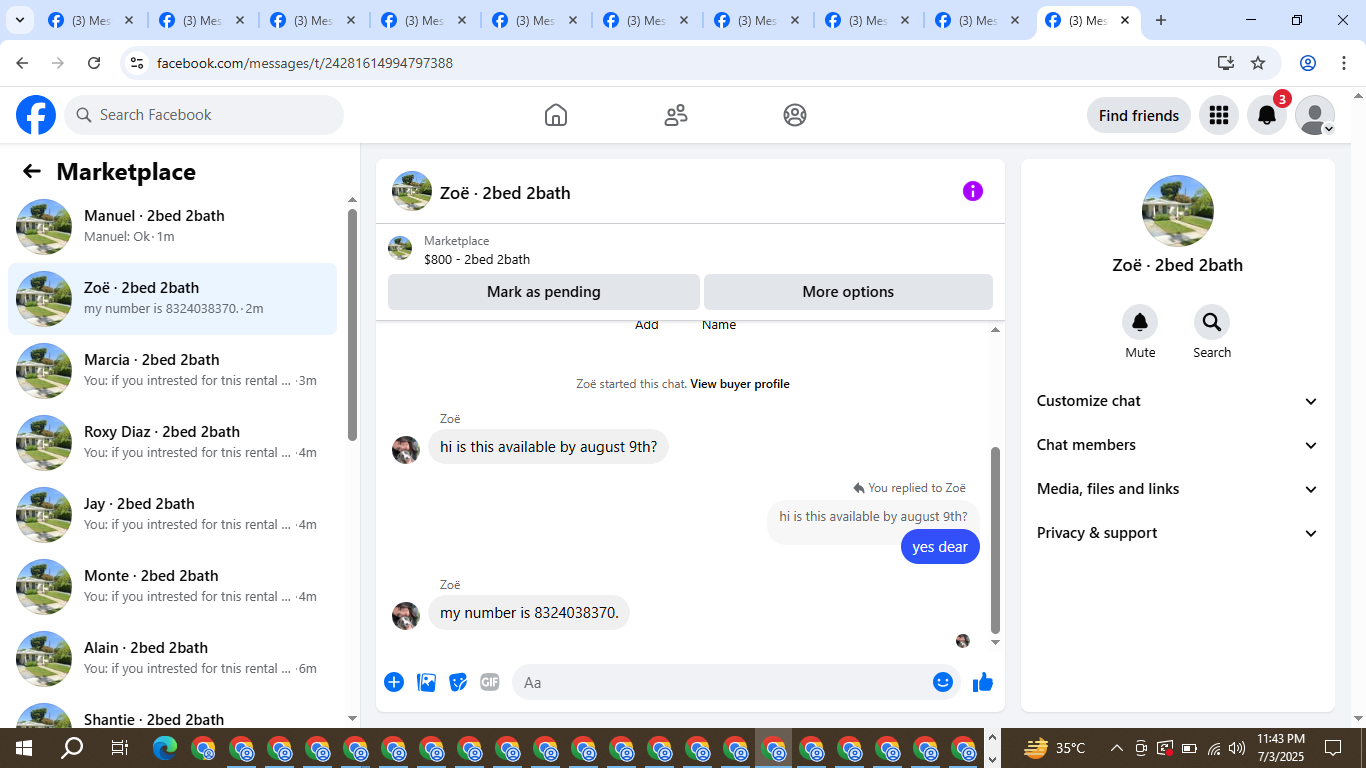This screenshot has width=1366, height=768.
Task: Go back with the Marketplace arrow
Action: pyautogui.click(x=32, y=171)
